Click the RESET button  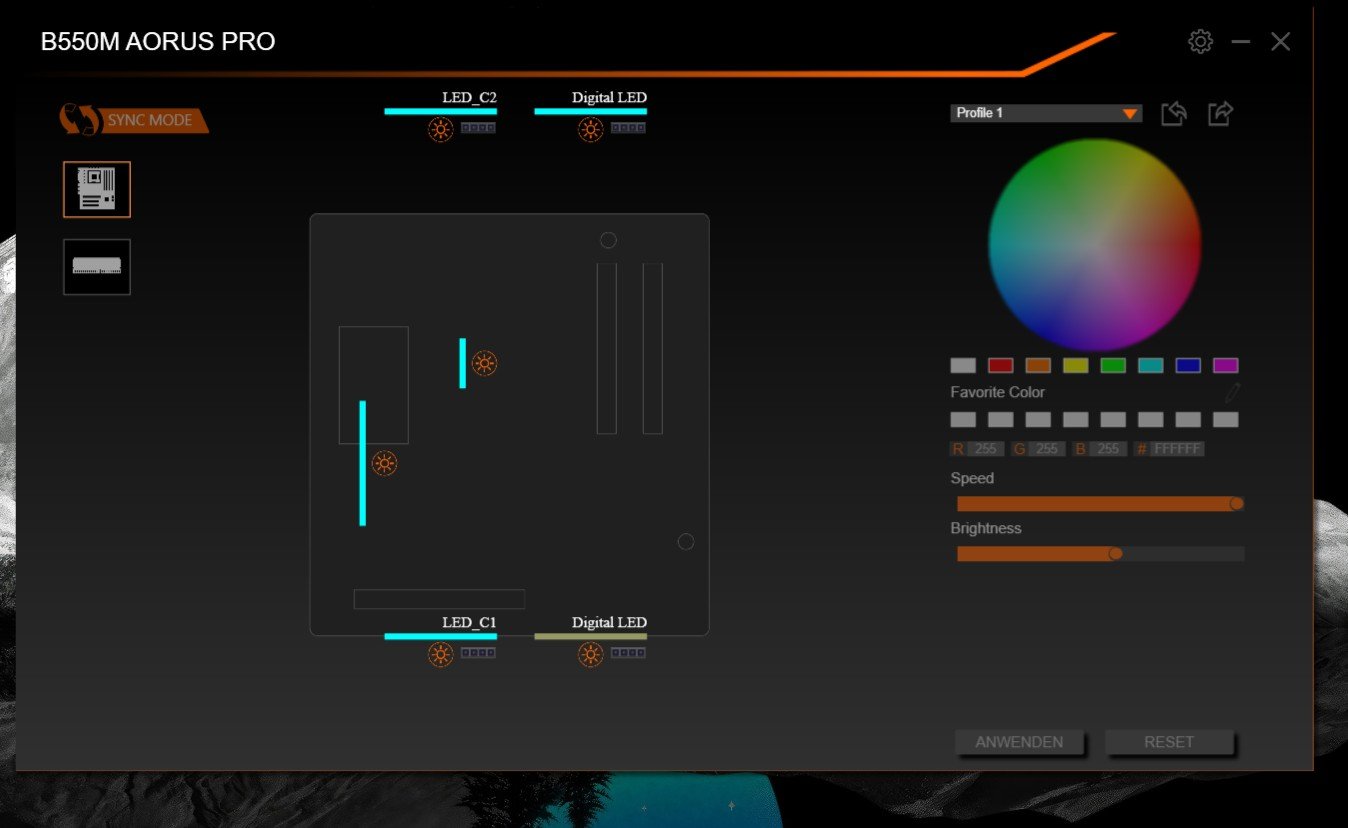tap(1169, 742)
